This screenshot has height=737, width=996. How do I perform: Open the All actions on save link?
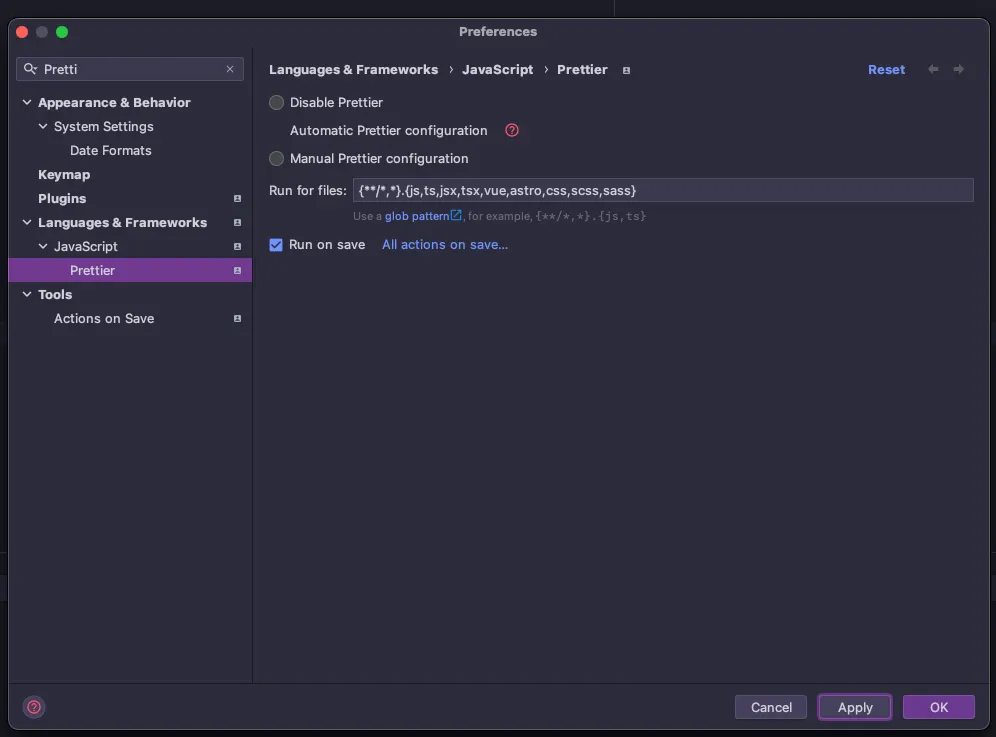click(445, 244)
